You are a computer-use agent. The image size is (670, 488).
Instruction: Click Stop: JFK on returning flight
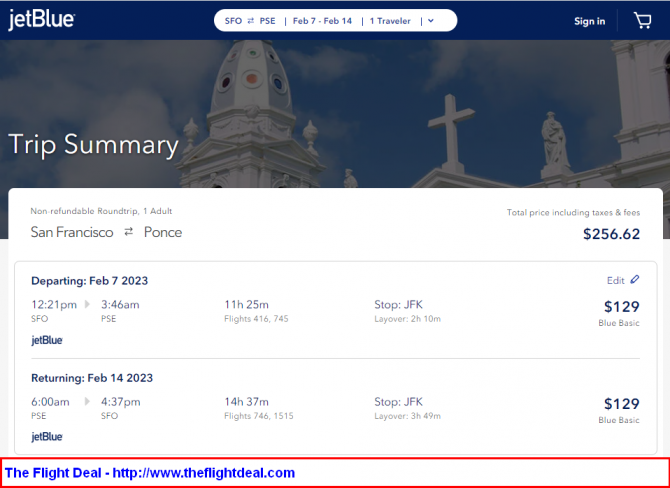click(x=398, y=402)
